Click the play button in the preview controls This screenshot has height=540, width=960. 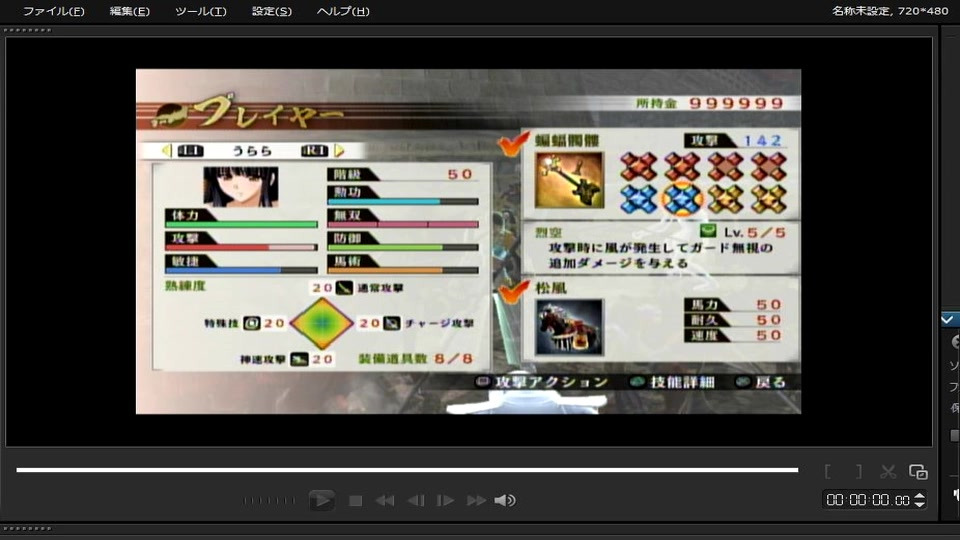click(321, 500)
